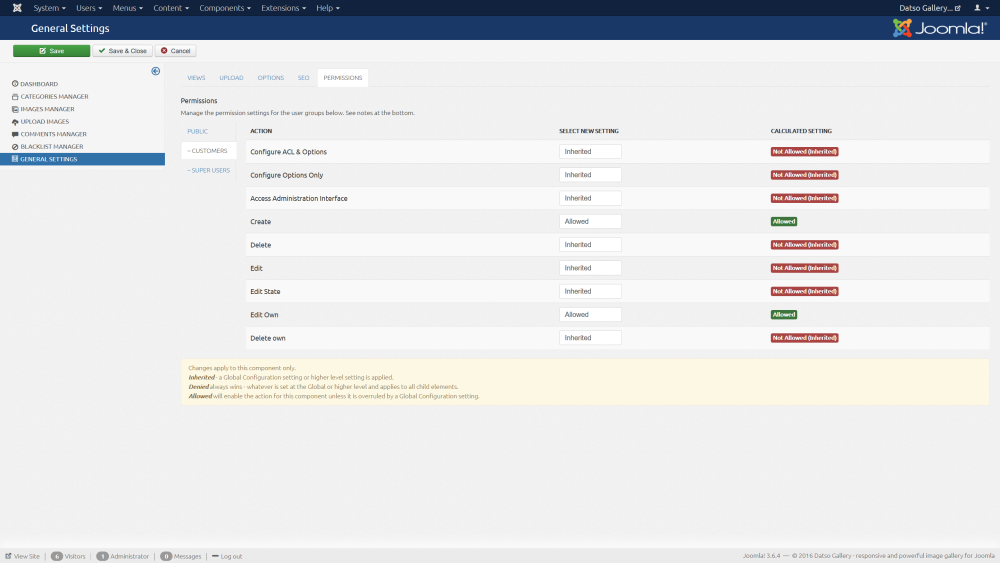This screenshot has height=563, width=1000.
Task: Switch to the Upload tab
Action: click(231, 78)
